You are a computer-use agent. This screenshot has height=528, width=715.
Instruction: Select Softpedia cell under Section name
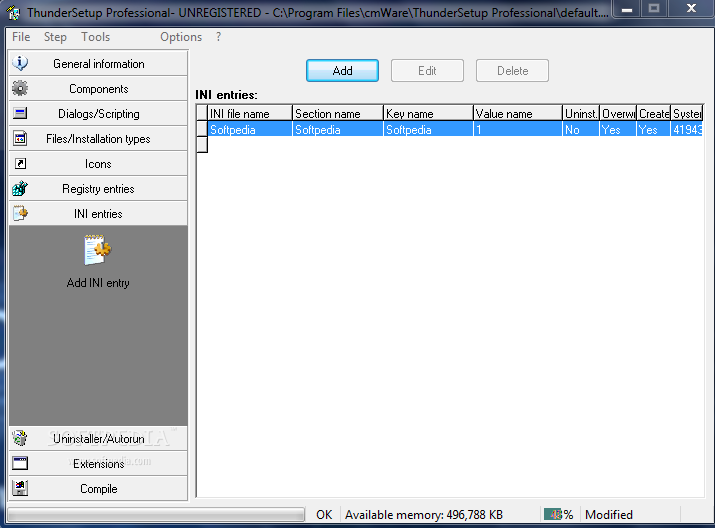337,129
